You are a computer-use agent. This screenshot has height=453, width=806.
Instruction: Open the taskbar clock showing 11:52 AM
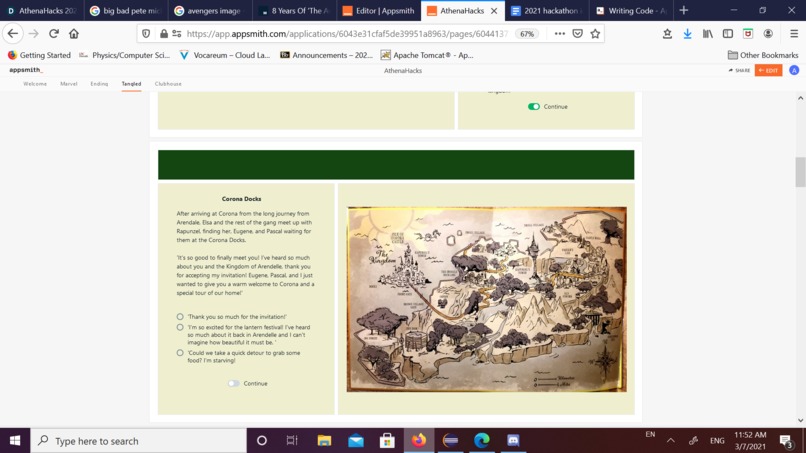pyautogui.click(x=750, y=441)
